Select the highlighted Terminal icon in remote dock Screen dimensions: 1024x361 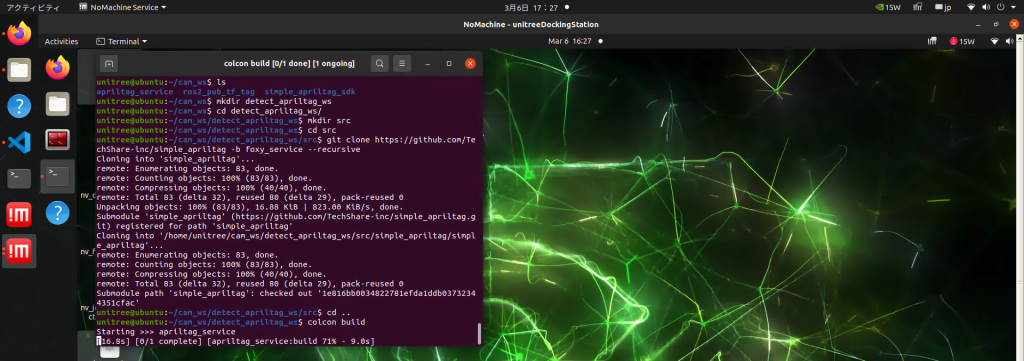(x=57, y=176)
